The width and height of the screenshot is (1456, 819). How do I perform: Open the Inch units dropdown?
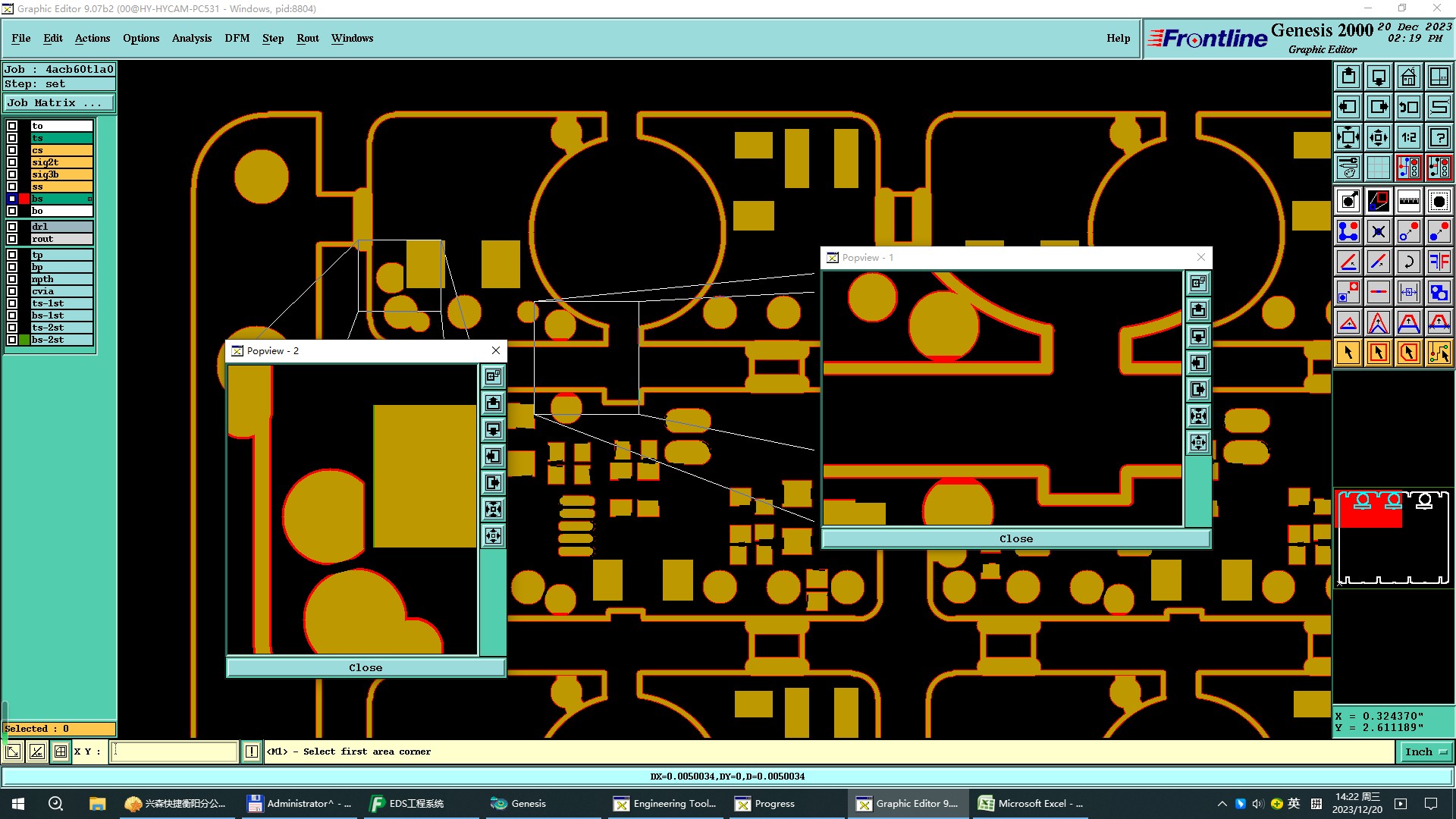(x=1426, y=752)
